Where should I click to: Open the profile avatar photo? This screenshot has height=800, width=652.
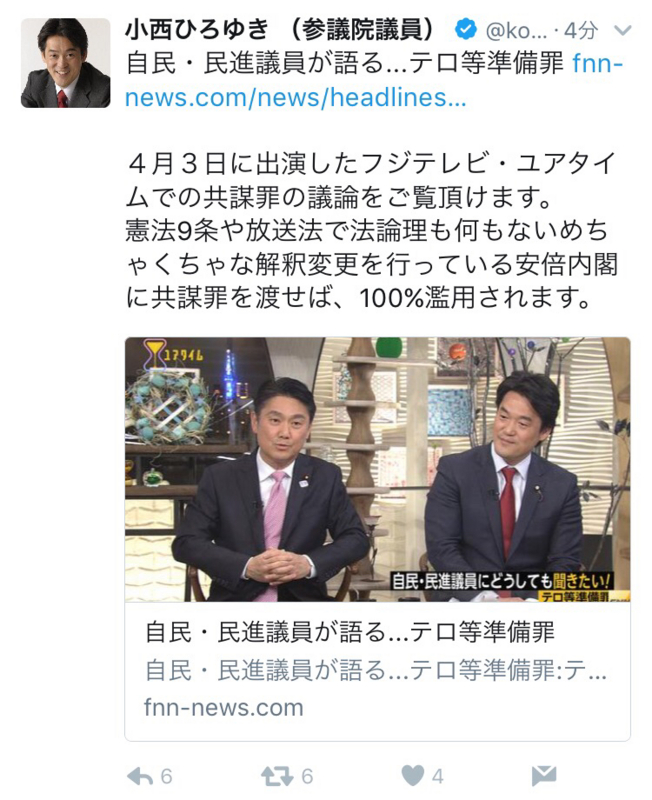pos(65,63)
